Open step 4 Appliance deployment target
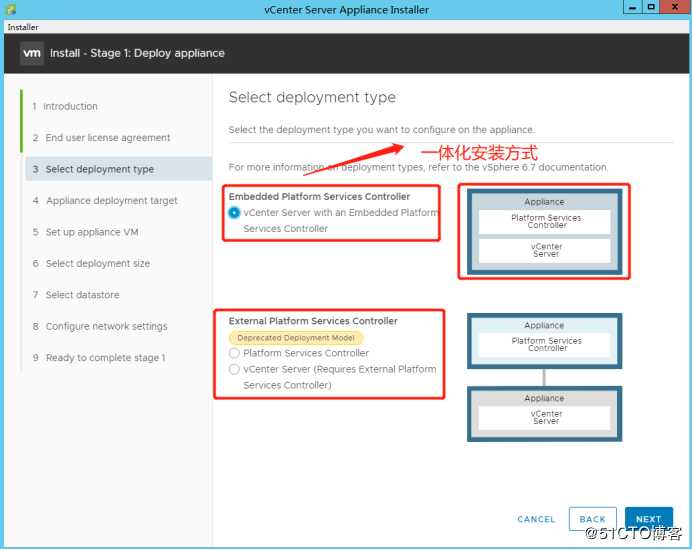Screen dimensions: 692x550 (x=105, y=200)
